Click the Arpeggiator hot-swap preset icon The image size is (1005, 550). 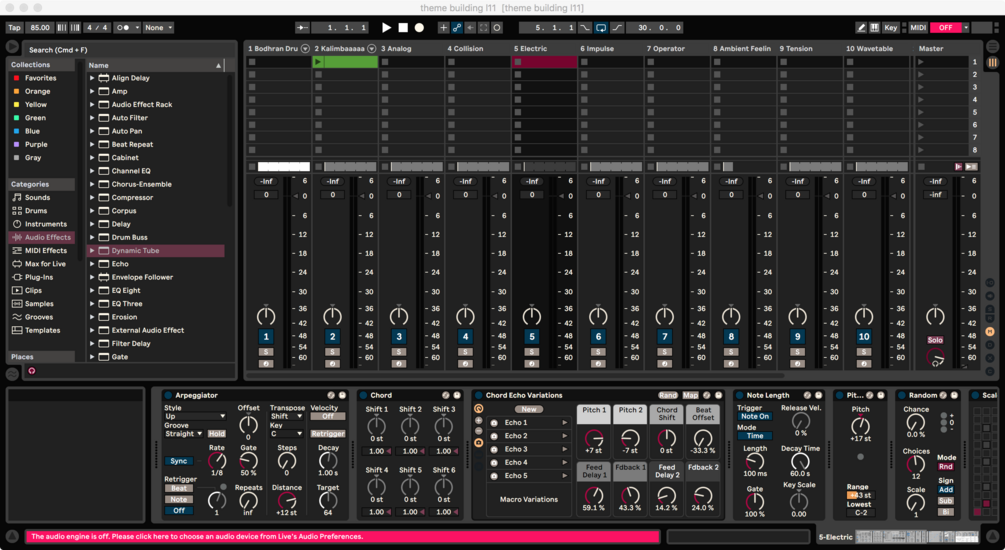tap(331, 396)
